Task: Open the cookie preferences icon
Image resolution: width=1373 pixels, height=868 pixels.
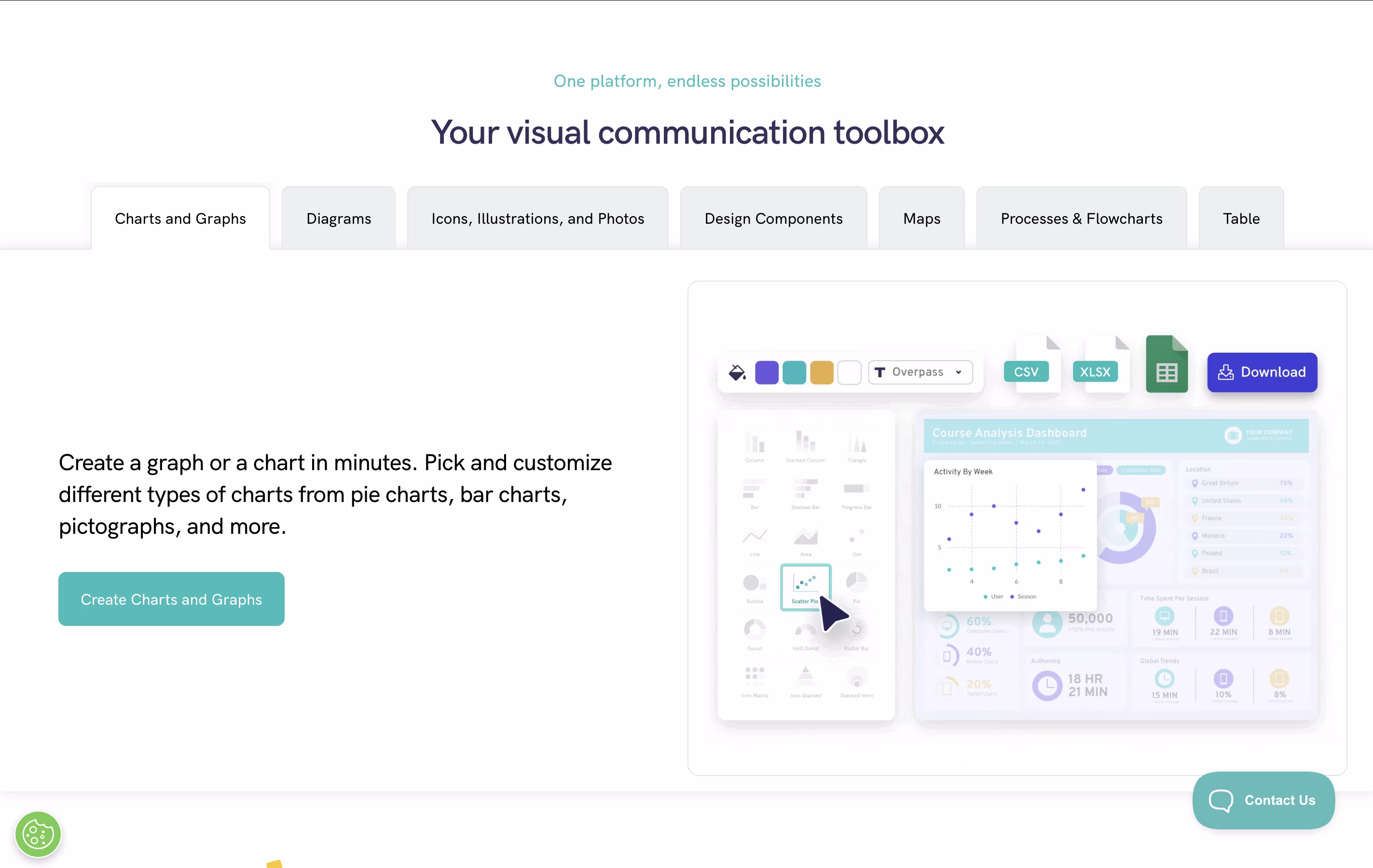Action: point(38,834)
